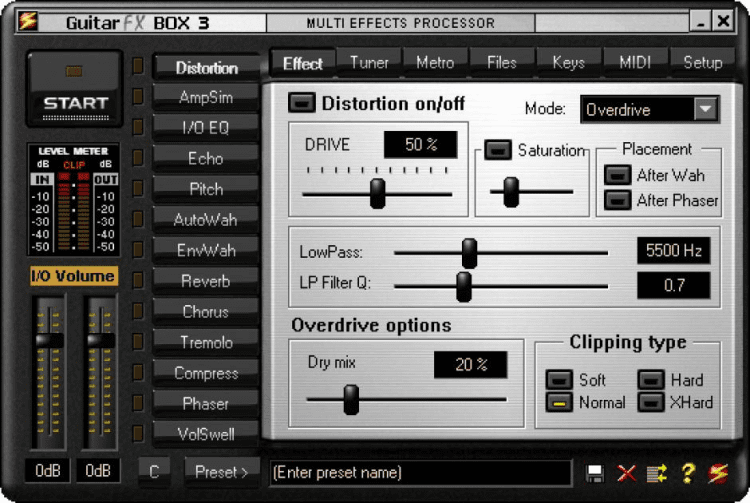This screenshot has height=503, width=750.
Task: Toggle the LED indicator next to Echo
Action: coord(138,158)
